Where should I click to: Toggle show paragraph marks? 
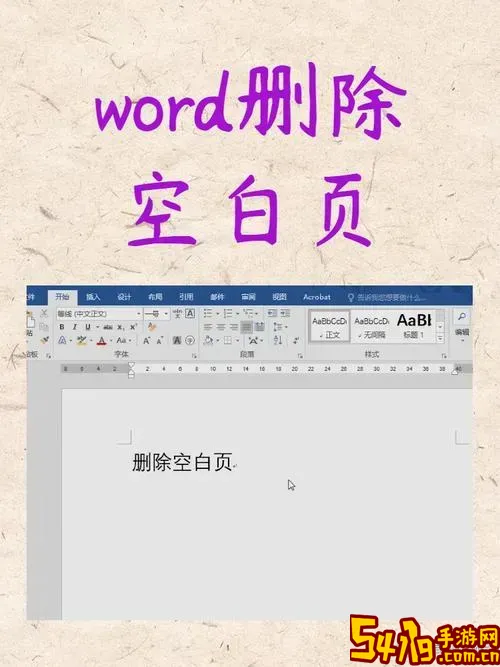pos(296,340)
